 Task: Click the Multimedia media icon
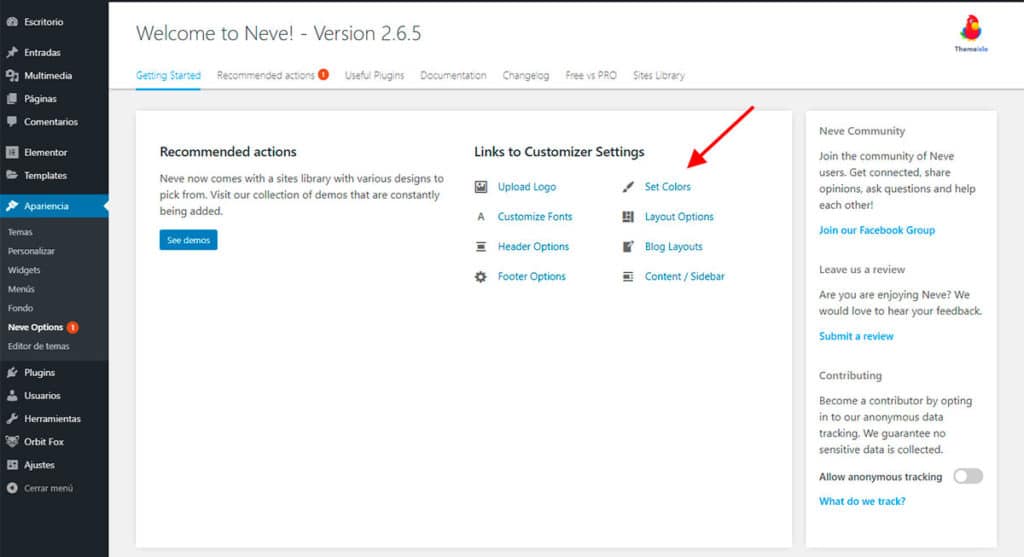(12, 76)
